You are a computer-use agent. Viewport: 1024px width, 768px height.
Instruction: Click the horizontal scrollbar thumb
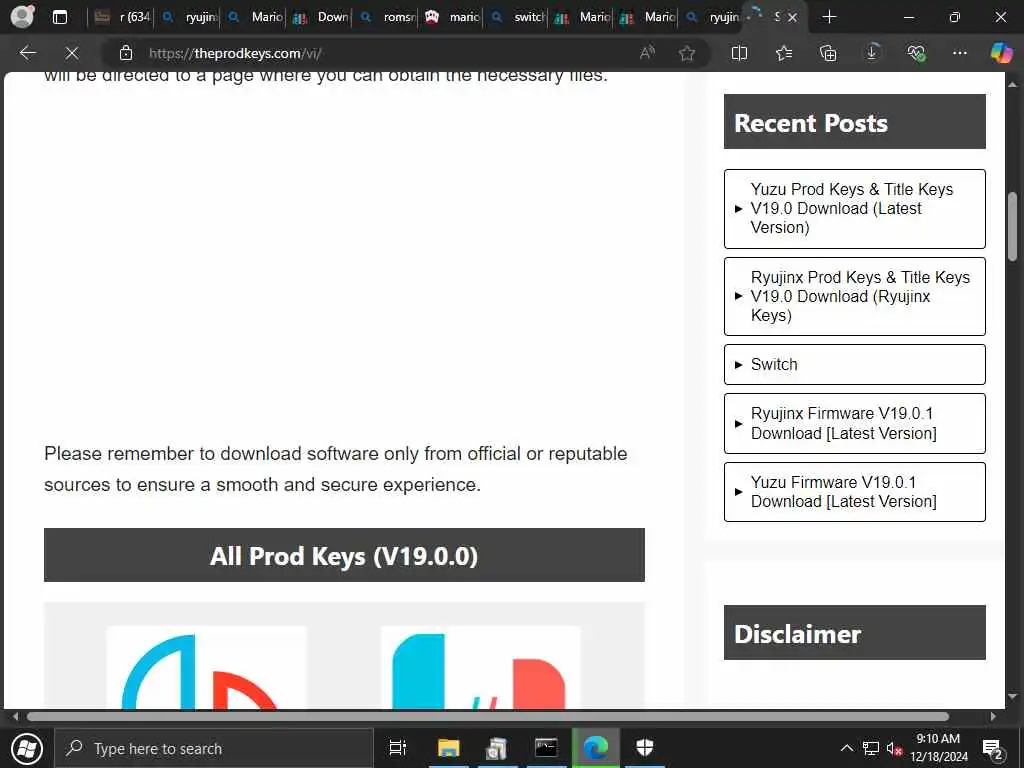488,716
